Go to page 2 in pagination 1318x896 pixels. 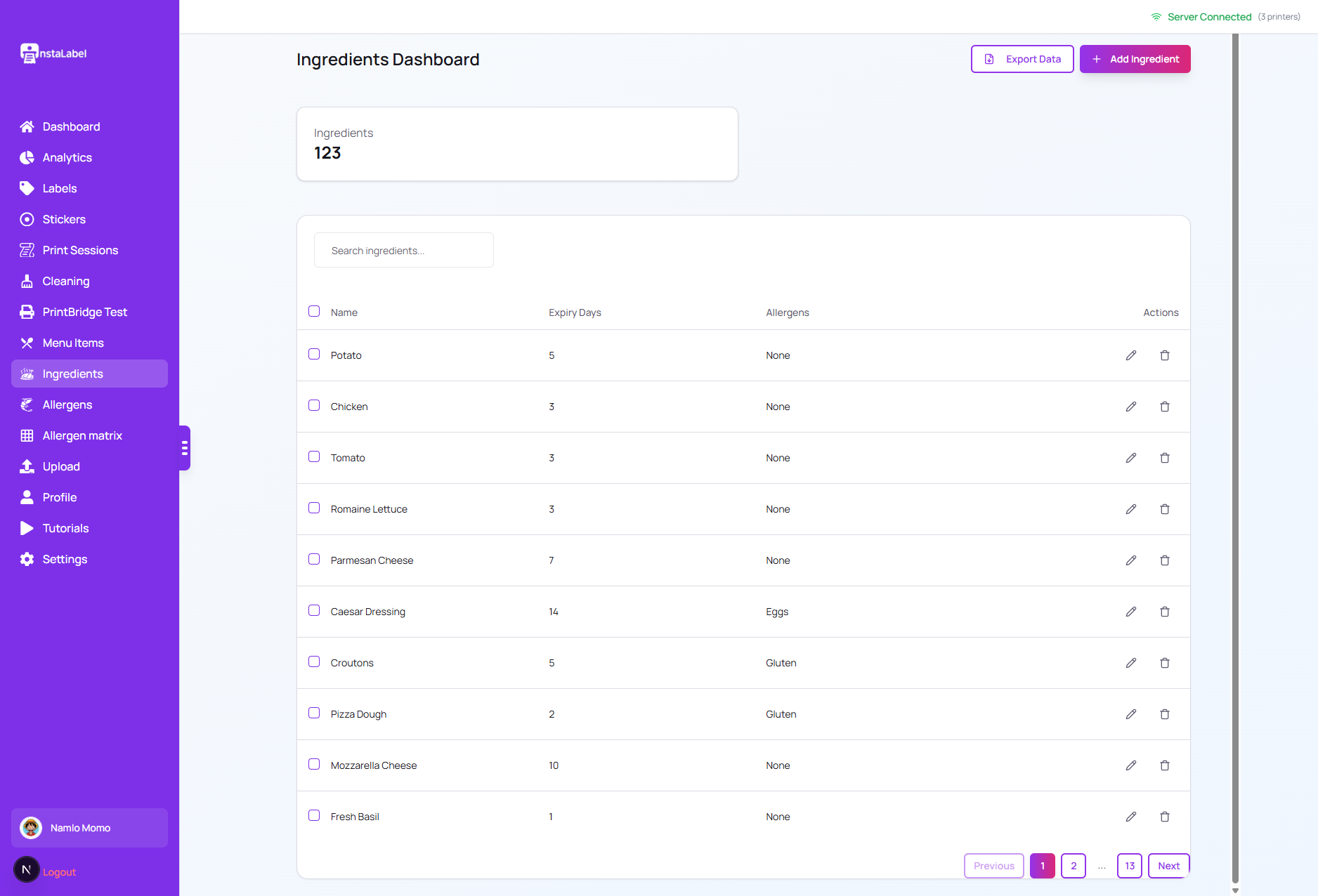click(x=1073, y=866)
